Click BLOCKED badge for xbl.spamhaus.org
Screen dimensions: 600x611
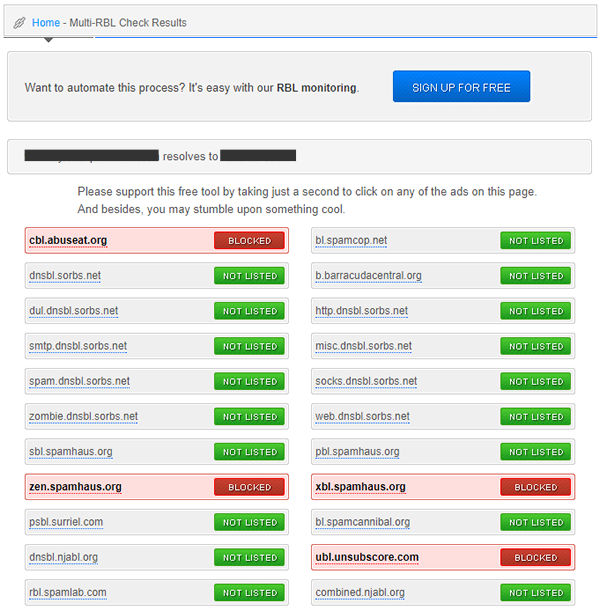535,487
